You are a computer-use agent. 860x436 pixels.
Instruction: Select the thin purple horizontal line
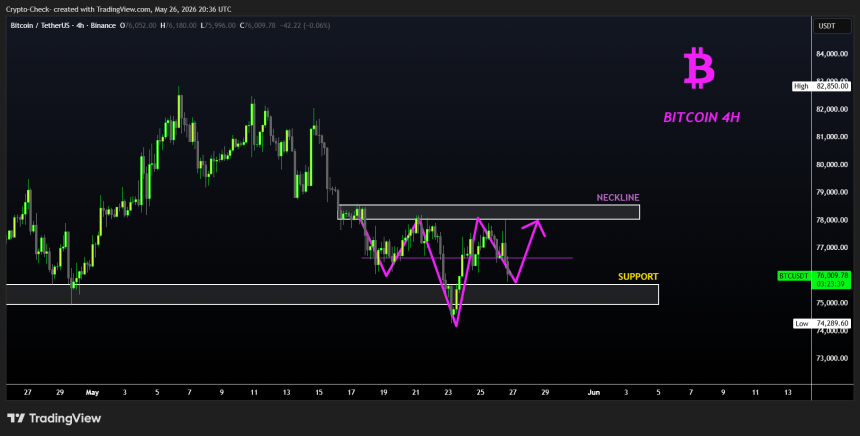467,258
